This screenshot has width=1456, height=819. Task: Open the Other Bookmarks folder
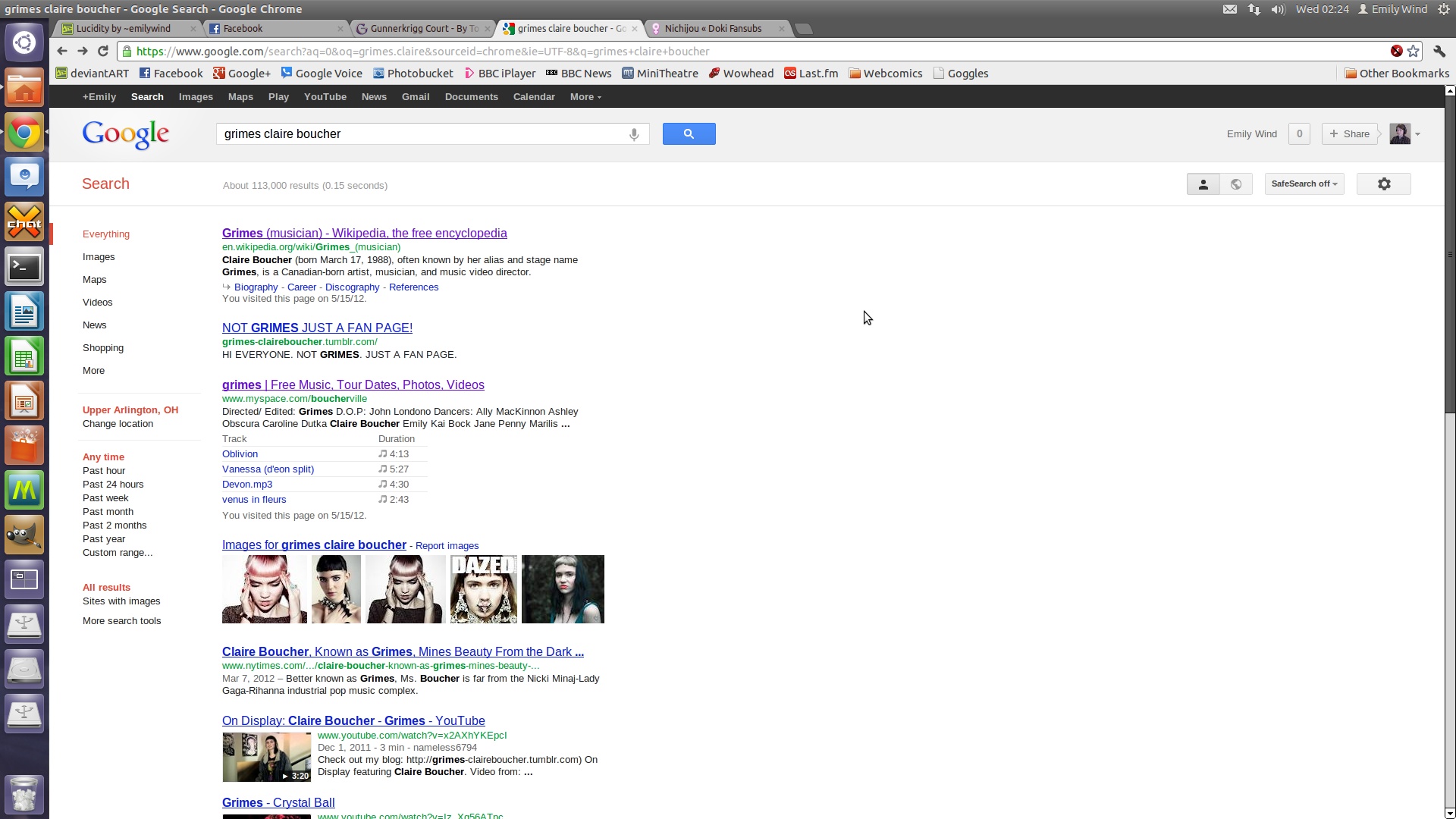tap(1397, 74)
